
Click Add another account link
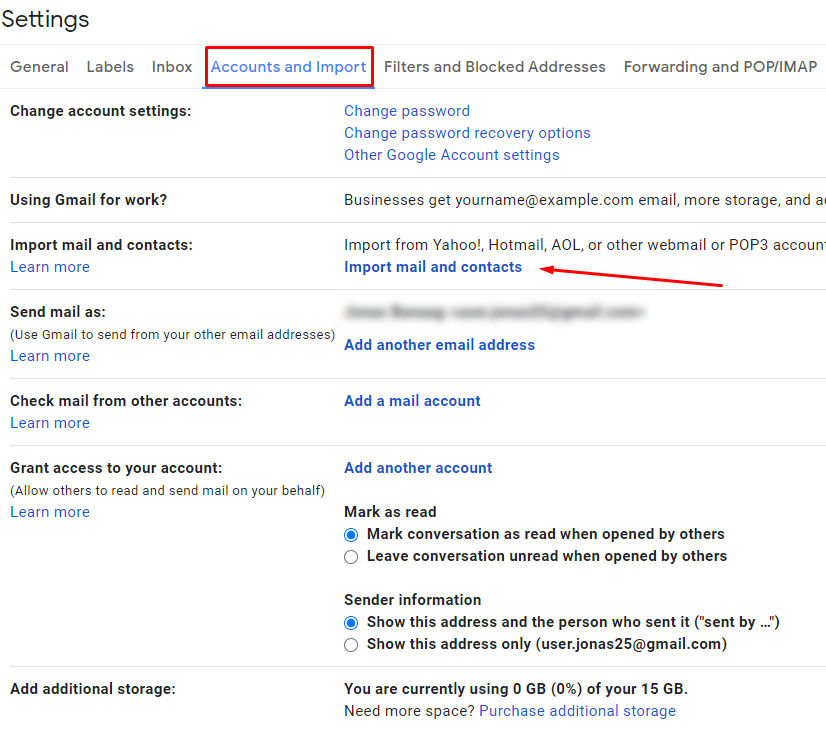(418, 468)
